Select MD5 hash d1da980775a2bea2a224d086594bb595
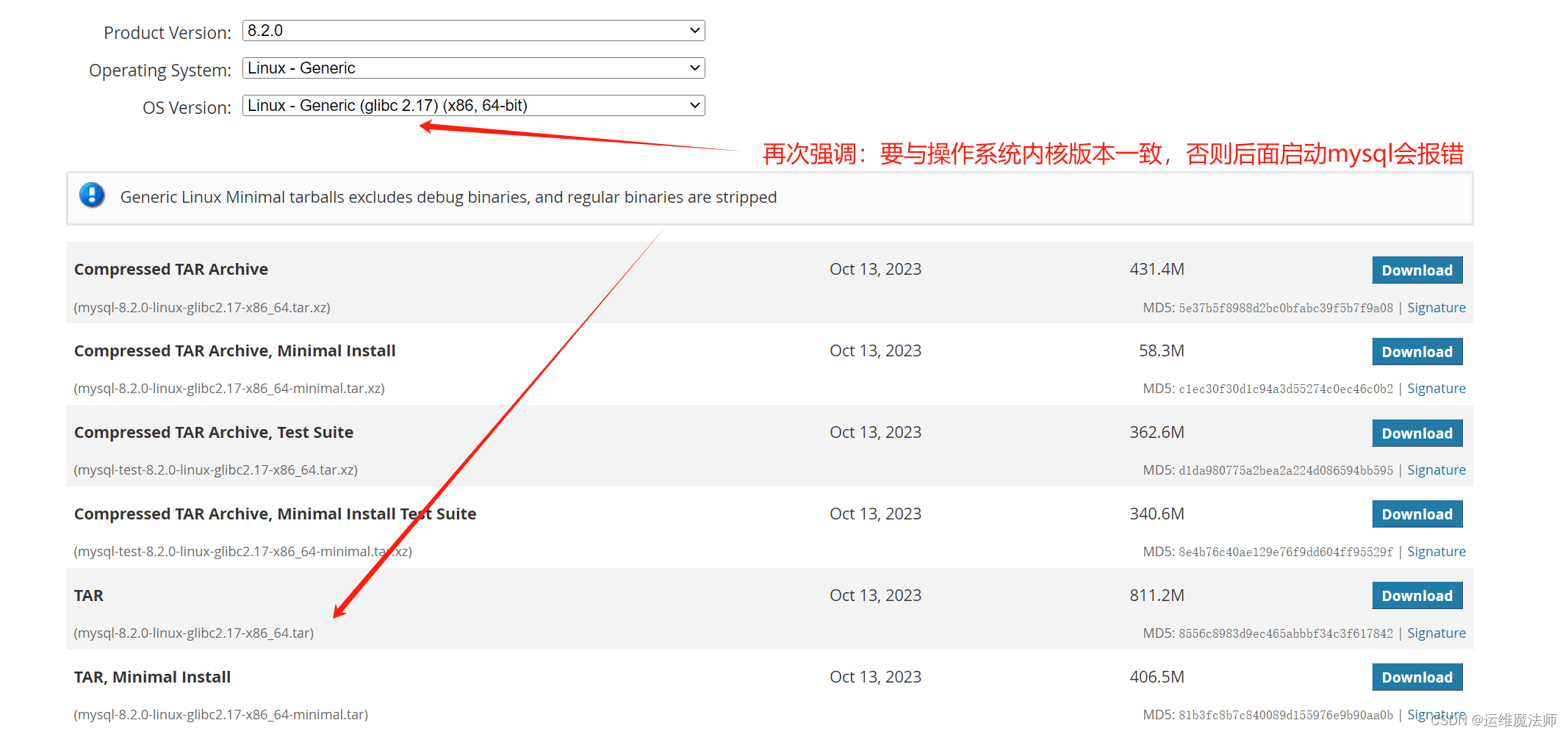Viewport: 1568px width, 734px height. 1286,471
